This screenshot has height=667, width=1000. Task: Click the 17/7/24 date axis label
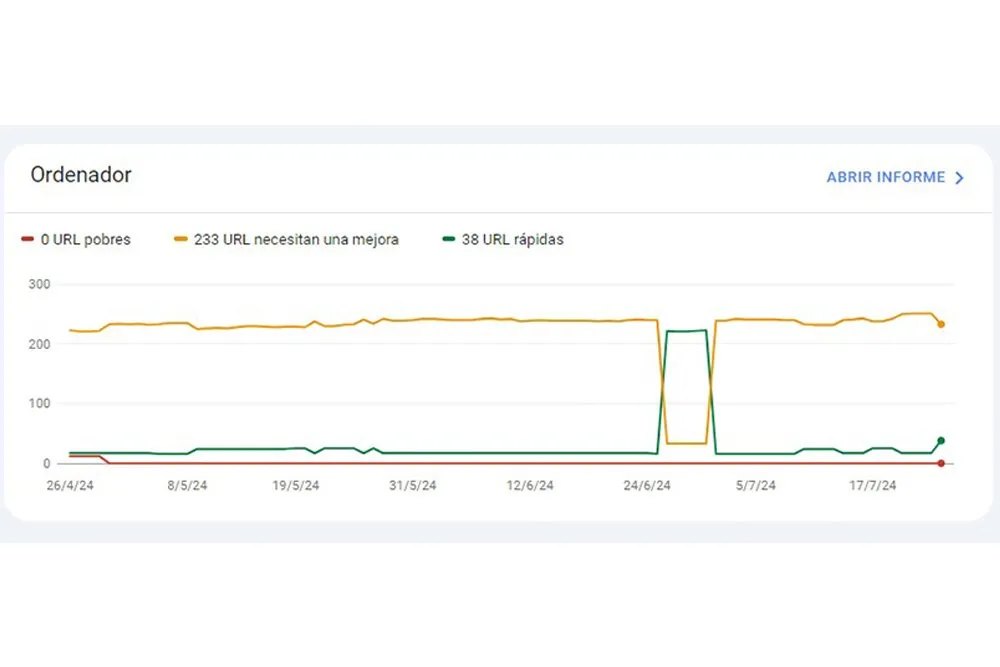tap(872, 485)
